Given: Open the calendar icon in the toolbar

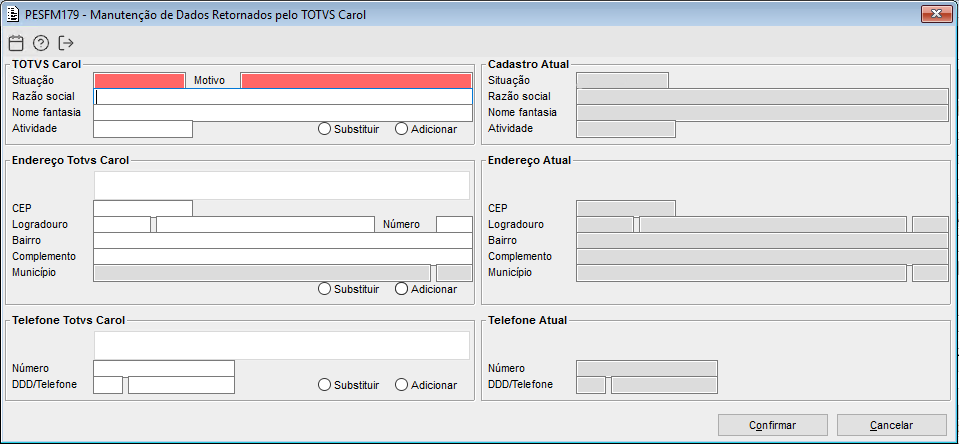Looking at the screenshot, I should tap(17, 43).
